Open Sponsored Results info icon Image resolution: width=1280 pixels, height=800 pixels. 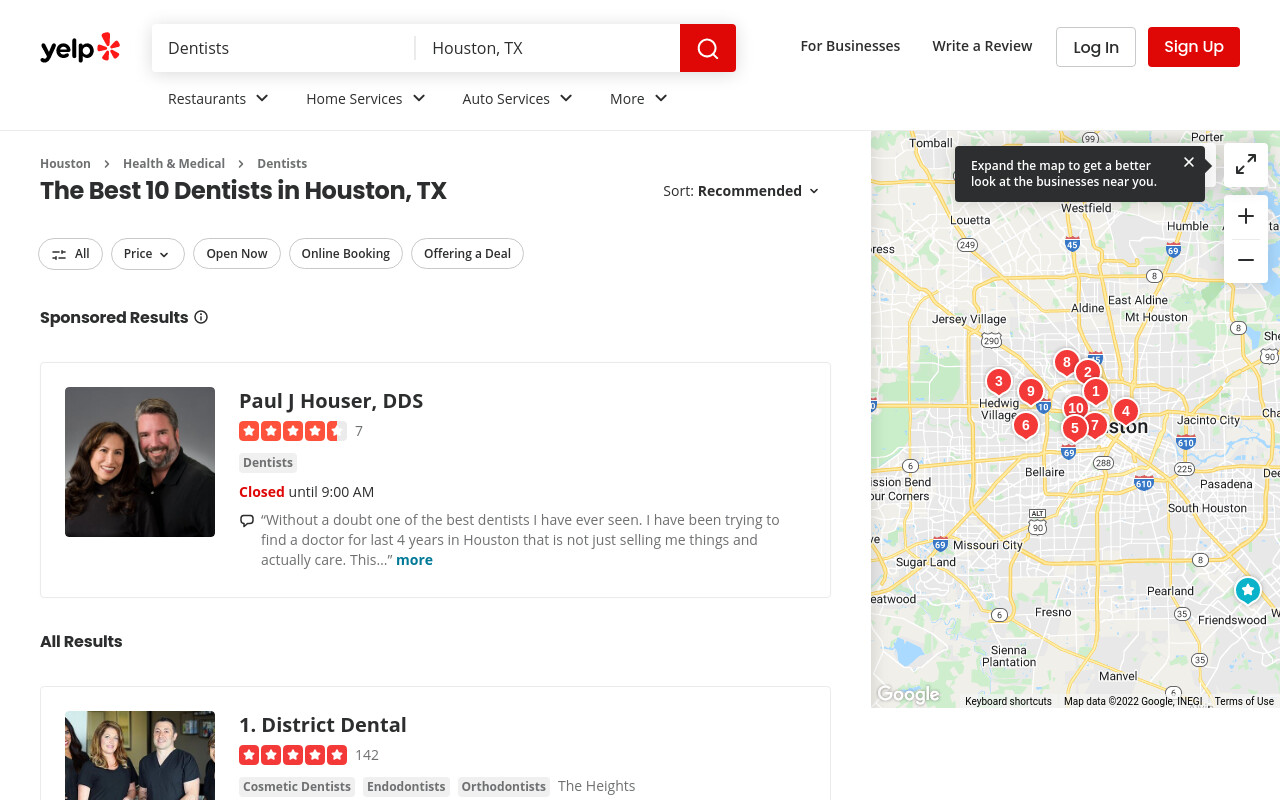201,317
